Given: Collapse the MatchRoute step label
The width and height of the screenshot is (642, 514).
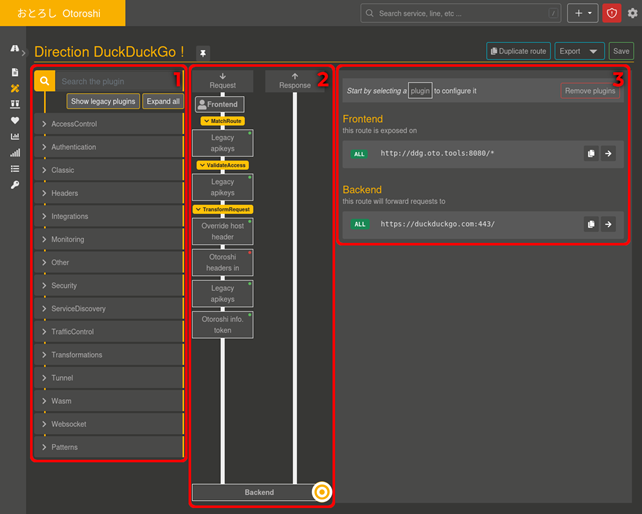Looking at the screenshot, I should pyautogui.click(x=223, y=121).
